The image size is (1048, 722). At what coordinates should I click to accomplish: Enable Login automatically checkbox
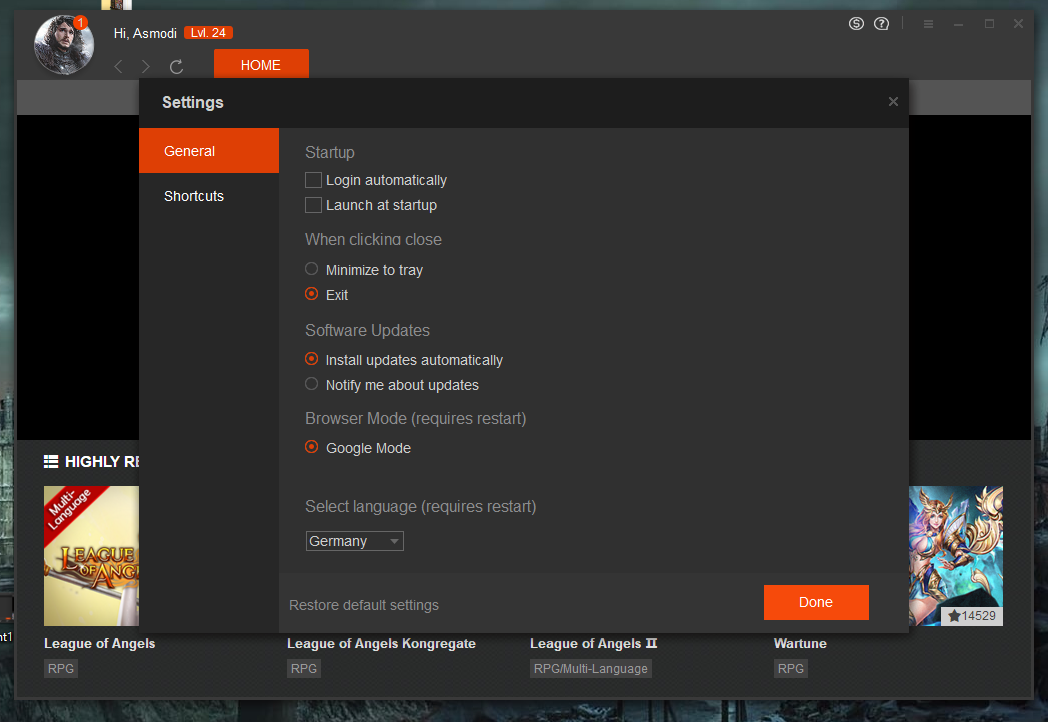(313, 180)
